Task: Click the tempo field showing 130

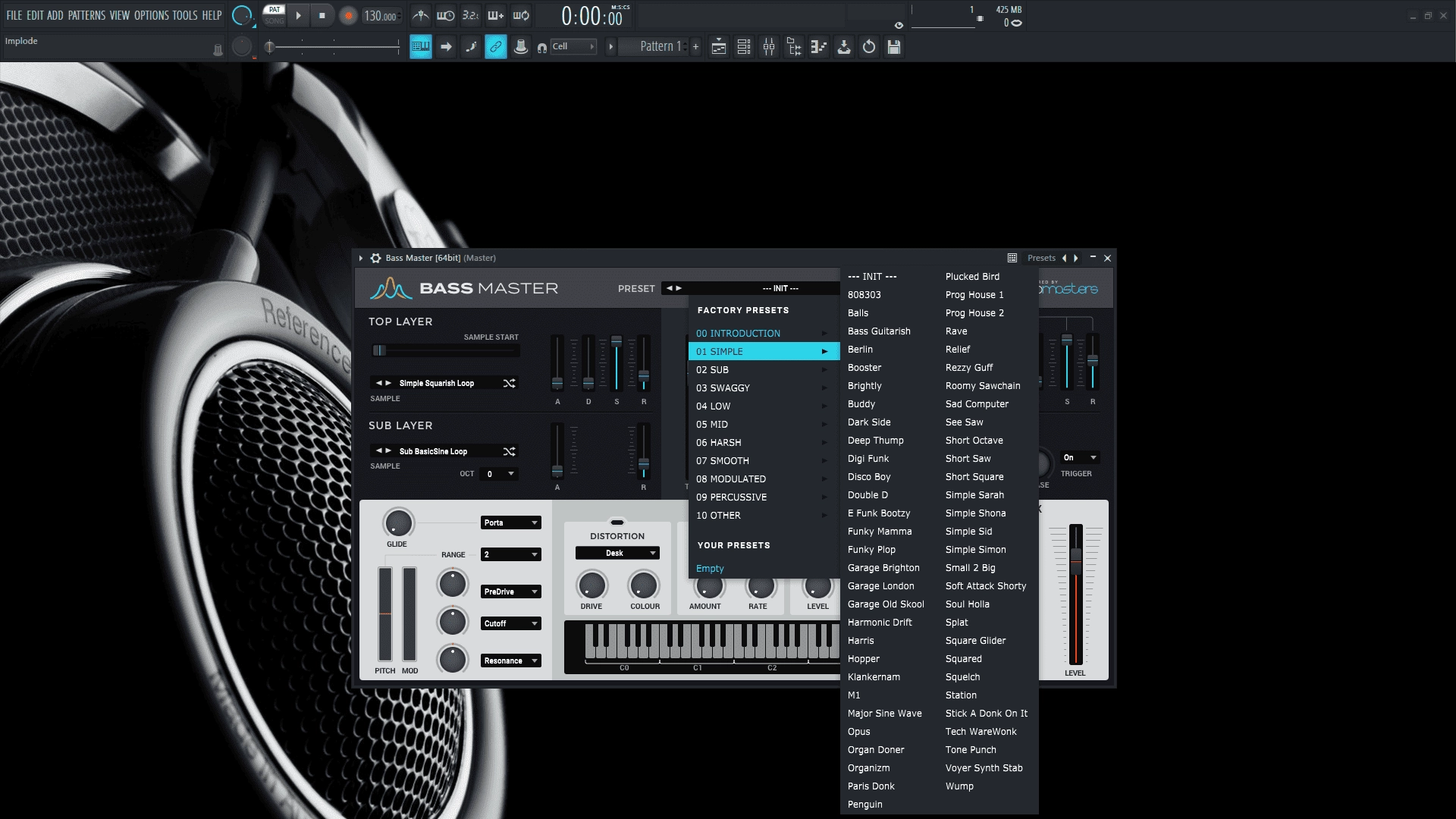Action: point(381,16)
